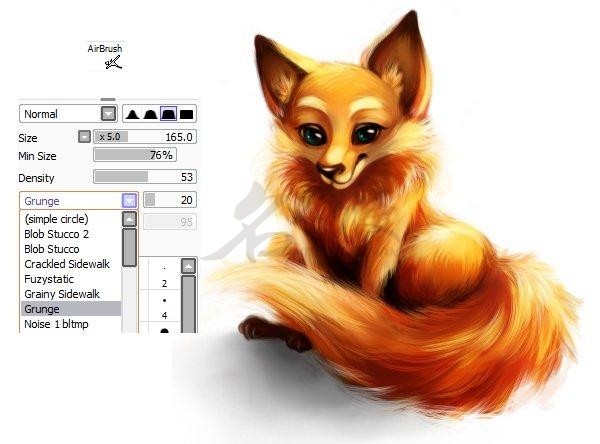Choose Blob Stucco 2 from the list

pos(55,234)
